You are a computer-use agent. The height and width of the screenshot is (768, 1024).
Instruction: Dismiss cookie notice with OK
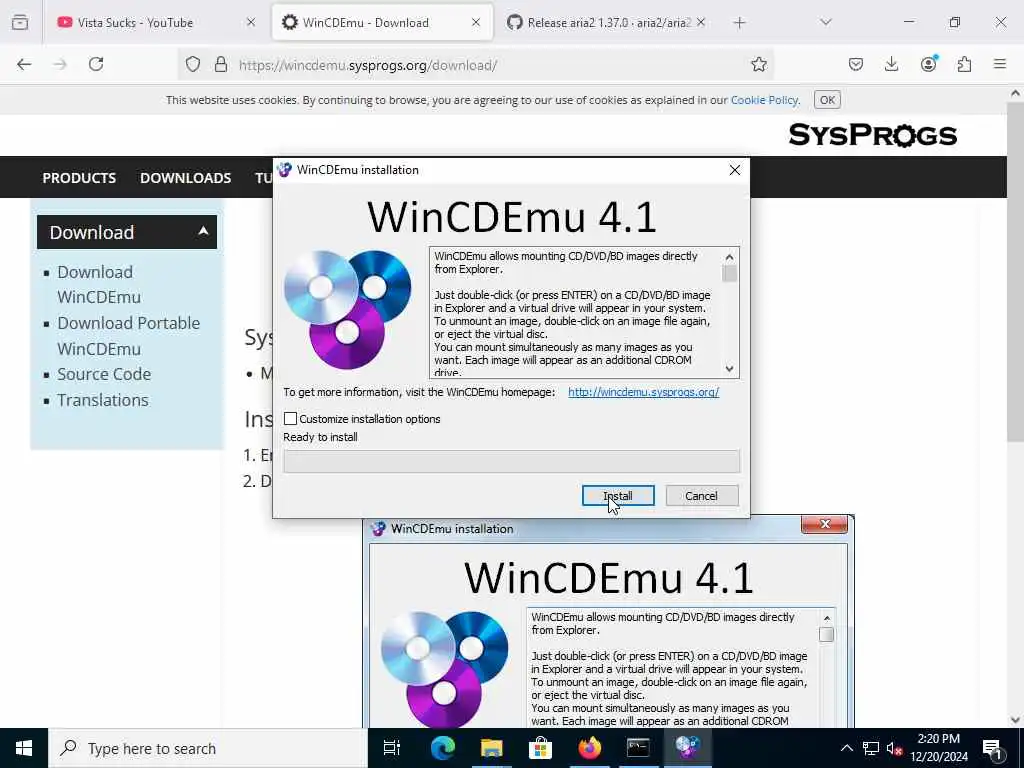[x=827, y=100]
